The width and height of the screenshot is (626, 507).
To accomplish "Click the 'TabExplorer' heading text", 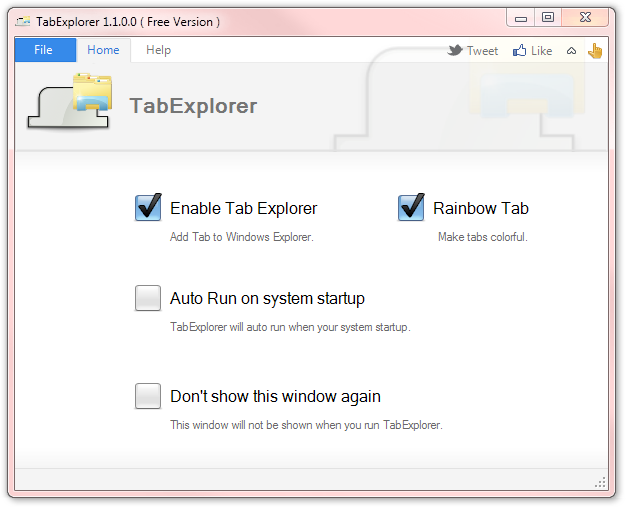I will [193, 106].
